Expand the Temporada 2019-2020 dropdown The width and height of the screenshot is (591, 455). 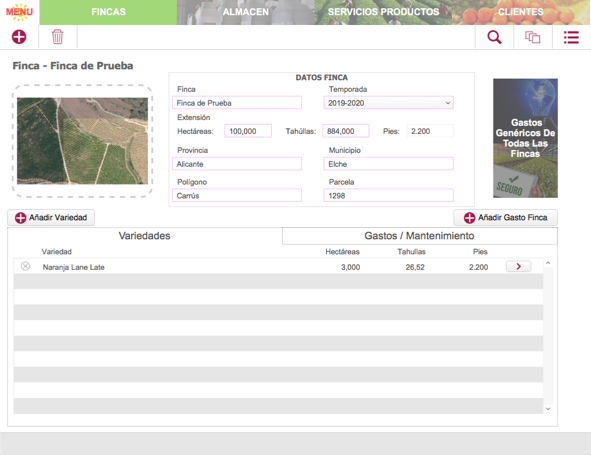388,103
